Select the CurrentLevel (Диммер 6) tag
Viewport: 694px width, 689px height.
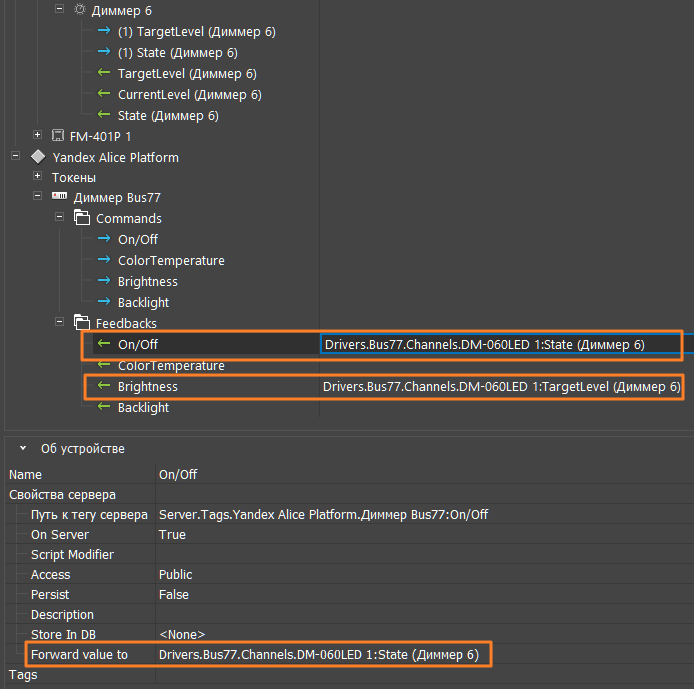point(189,95)
